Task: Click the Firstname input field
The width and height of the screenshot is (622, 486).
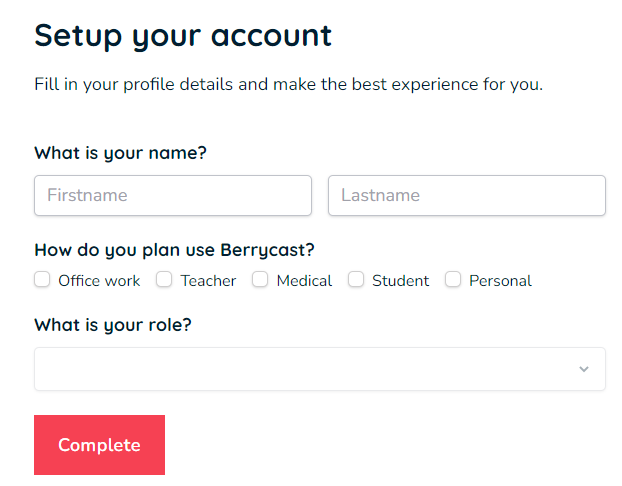Action: pyautogui.click(x=173, y=195)
